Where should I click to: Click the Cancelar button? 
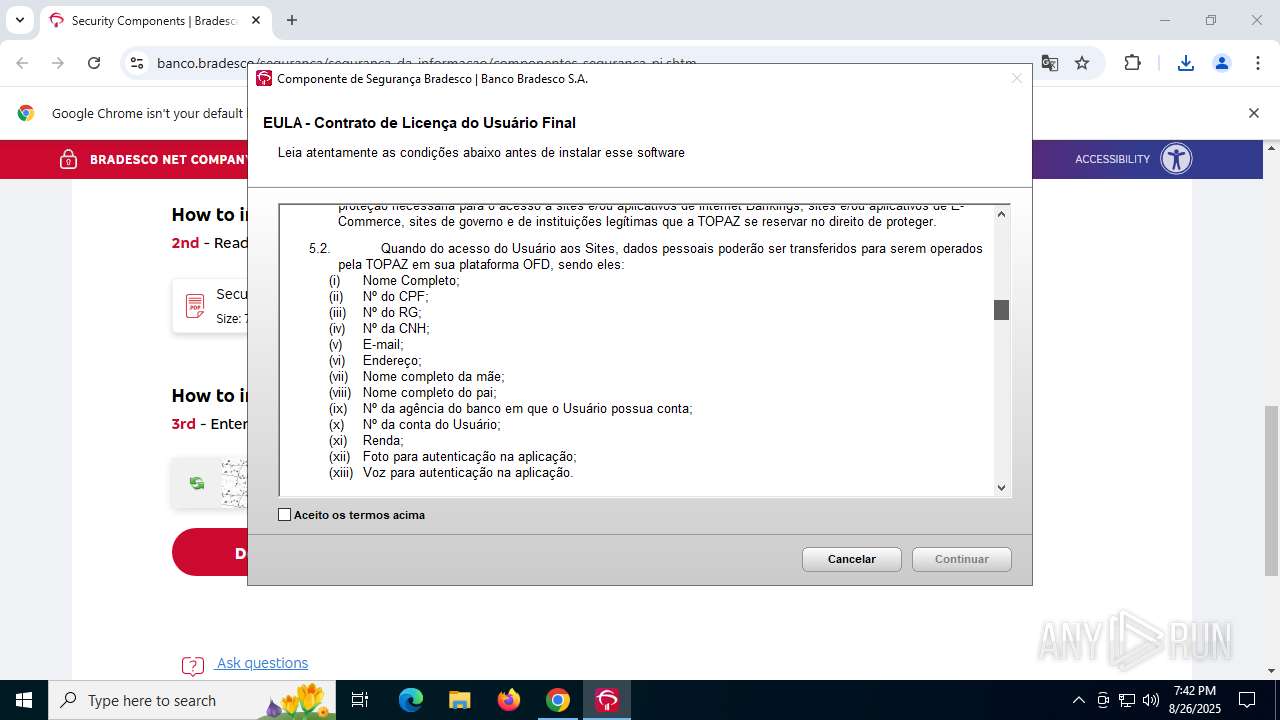click(x=852, y=559)
